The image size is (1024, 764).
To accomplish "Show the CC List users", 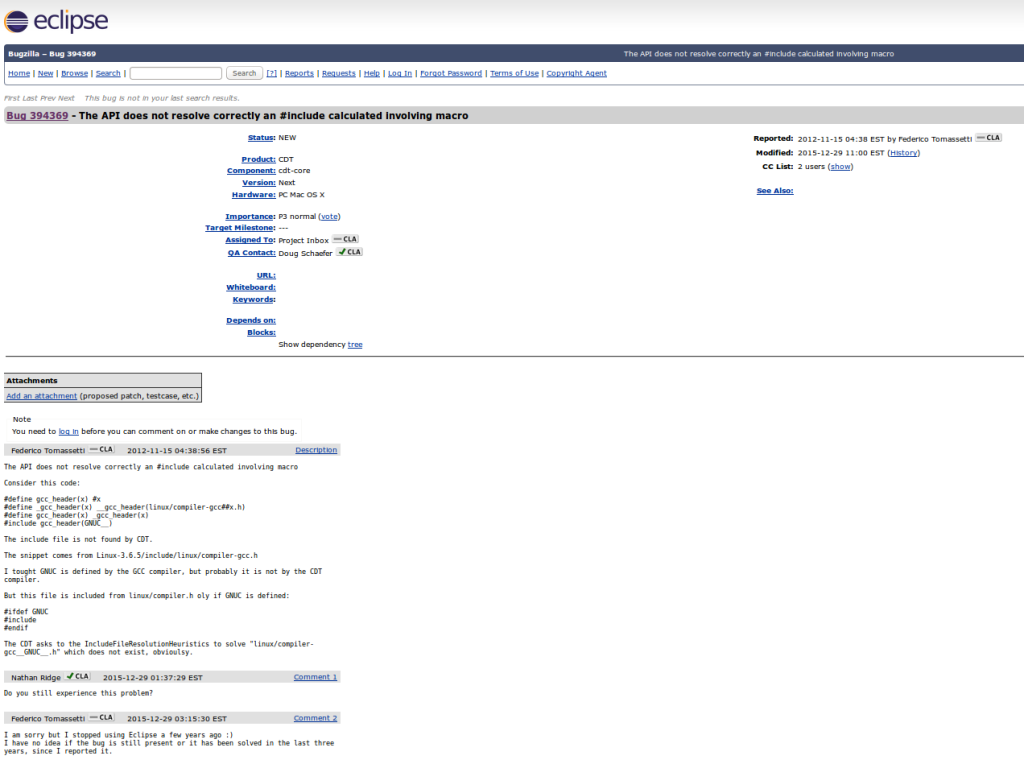I will click(x=840, y=167).
